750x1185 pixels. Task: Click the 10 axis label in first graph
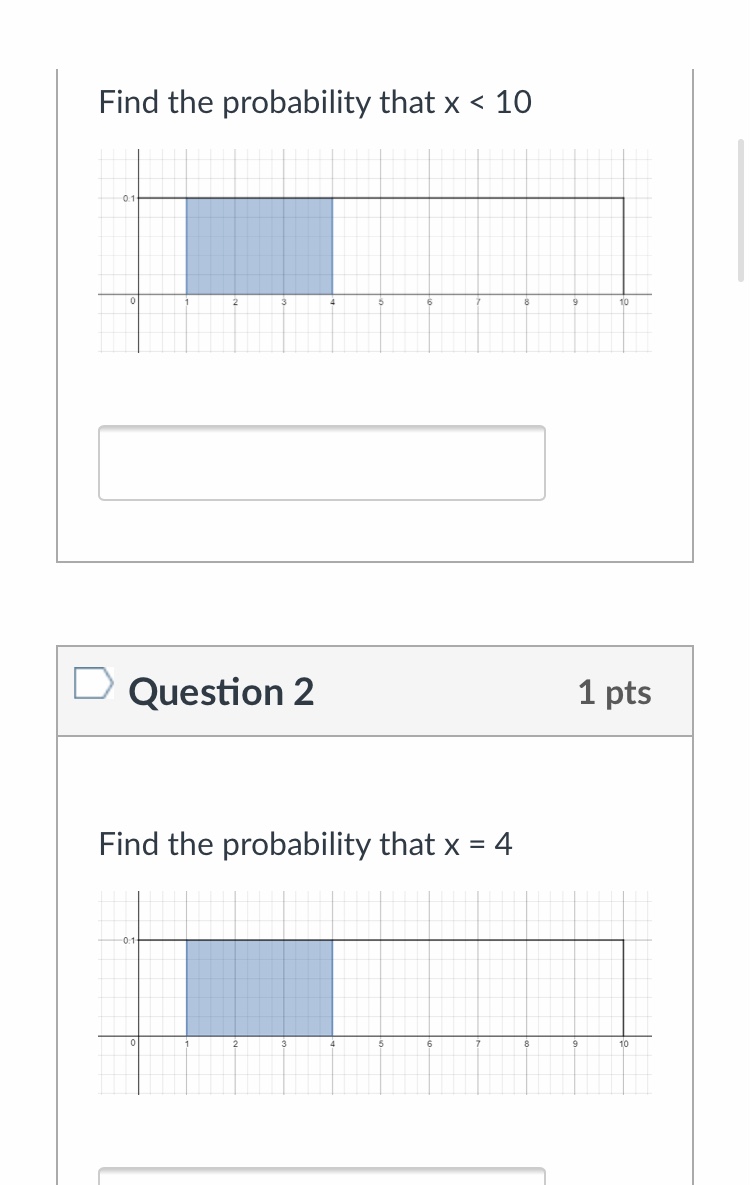[x=624, y=302]
